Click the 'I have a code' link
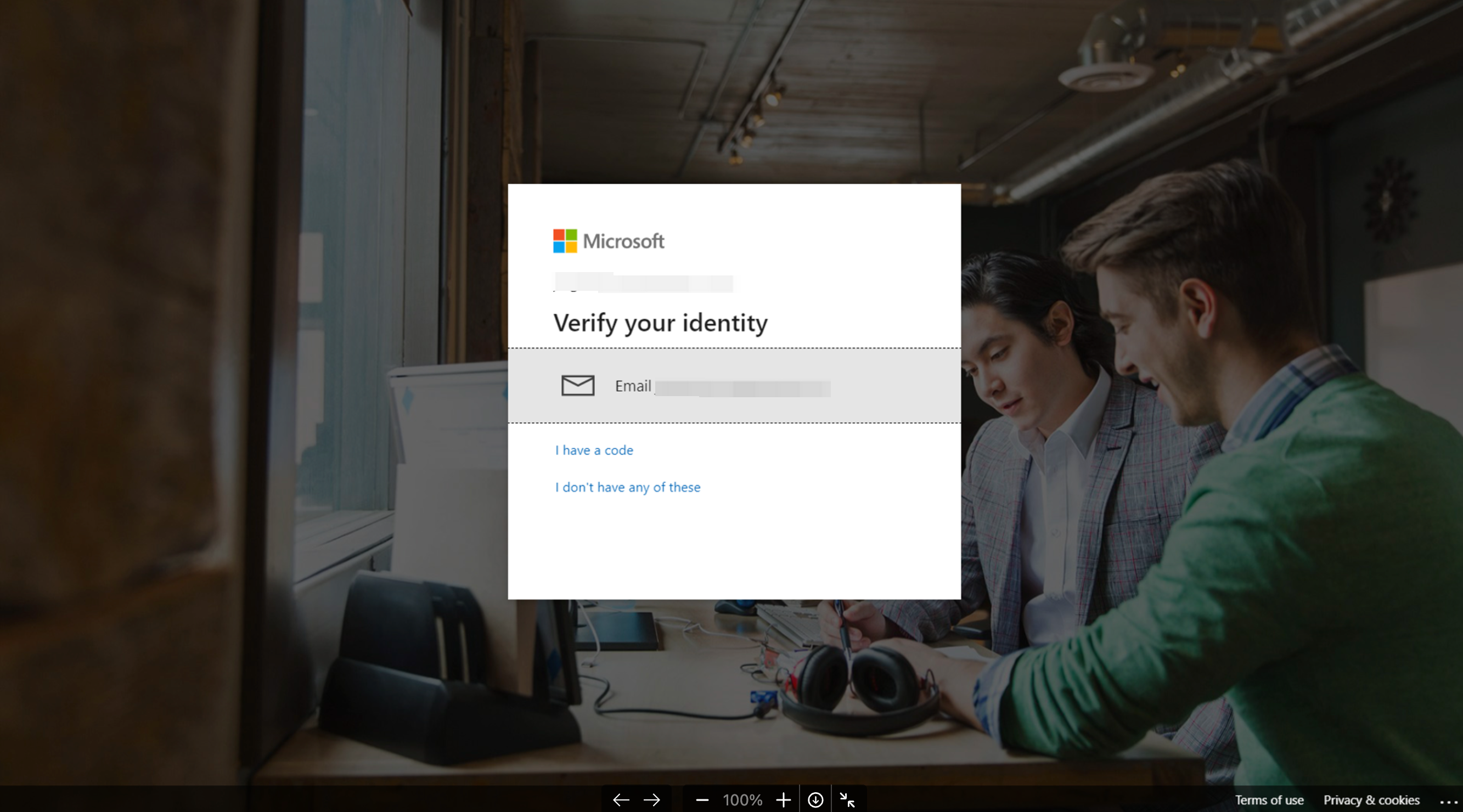Image resolution: width=1463 pixels, height=812 pixels. tap(594, 450)
